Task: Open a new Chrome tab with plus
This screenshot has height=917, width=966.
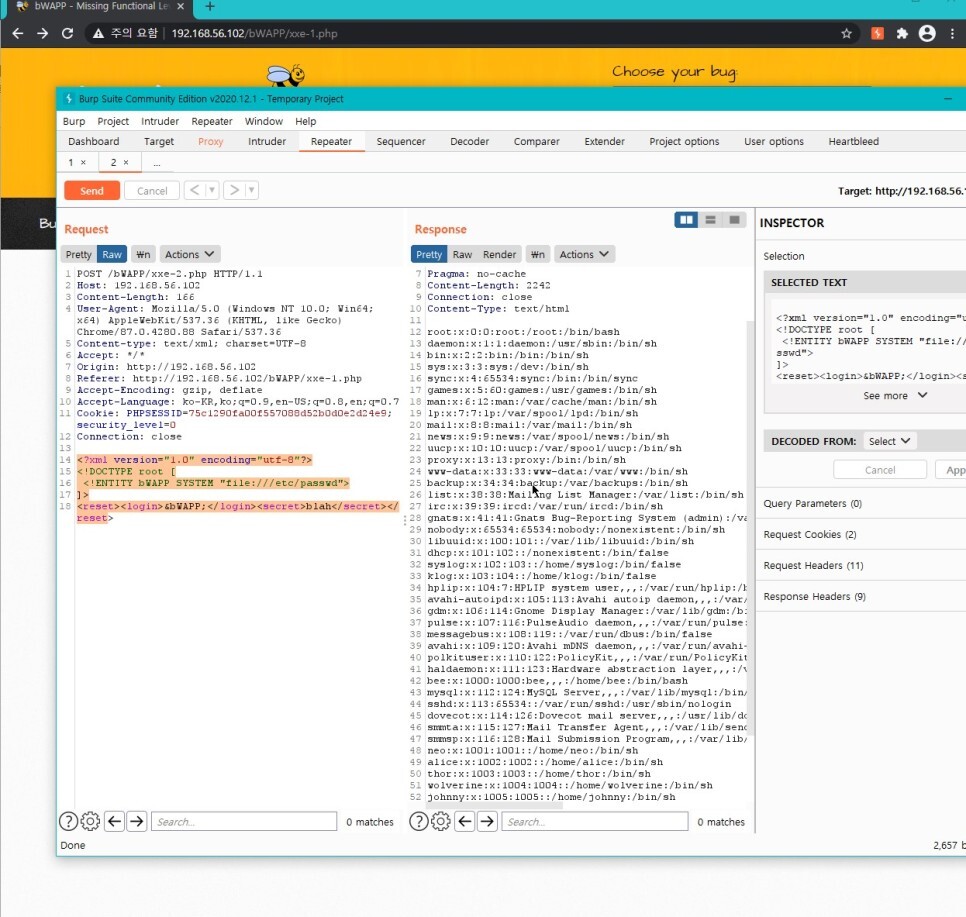Action: pyautogui.click(x=210, y=6)
